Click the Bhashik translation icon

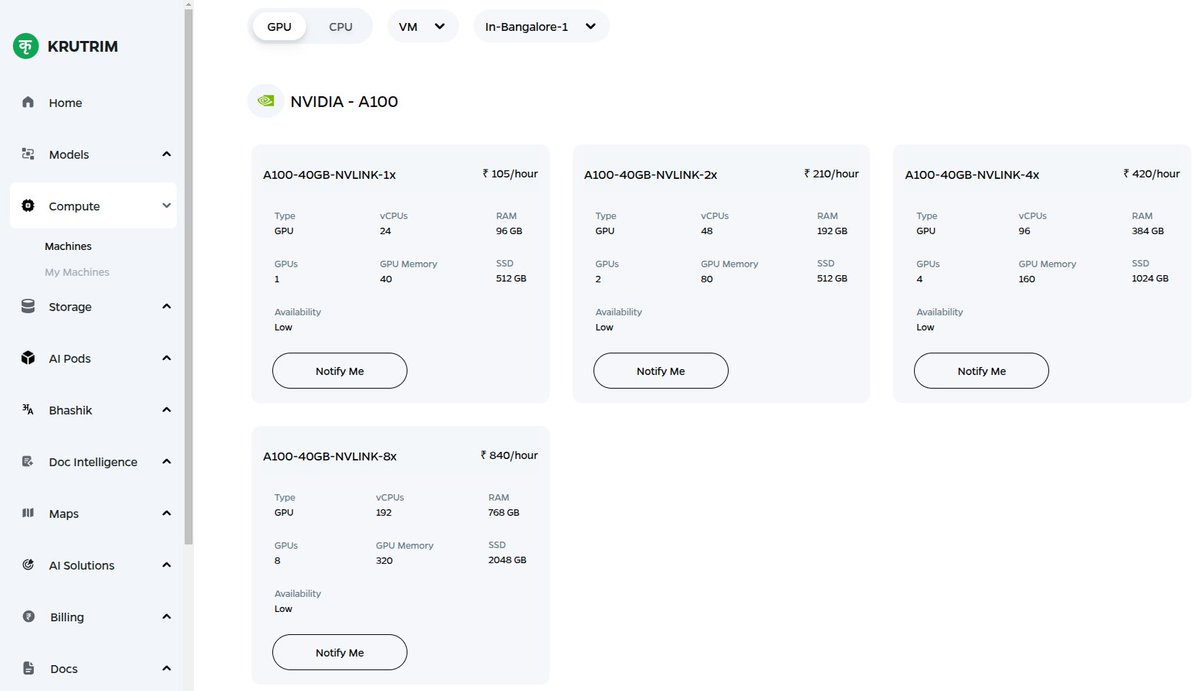pyautogui.click(x=28, y=410)
